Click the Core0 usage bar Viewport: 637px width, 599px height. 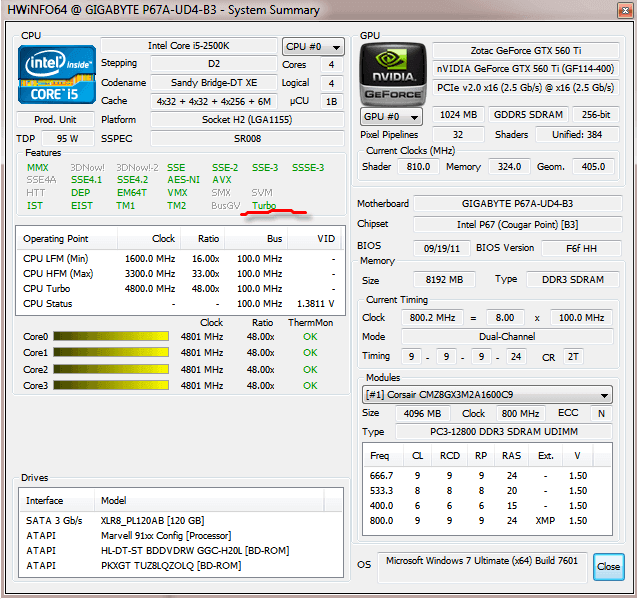coord(111,336)
